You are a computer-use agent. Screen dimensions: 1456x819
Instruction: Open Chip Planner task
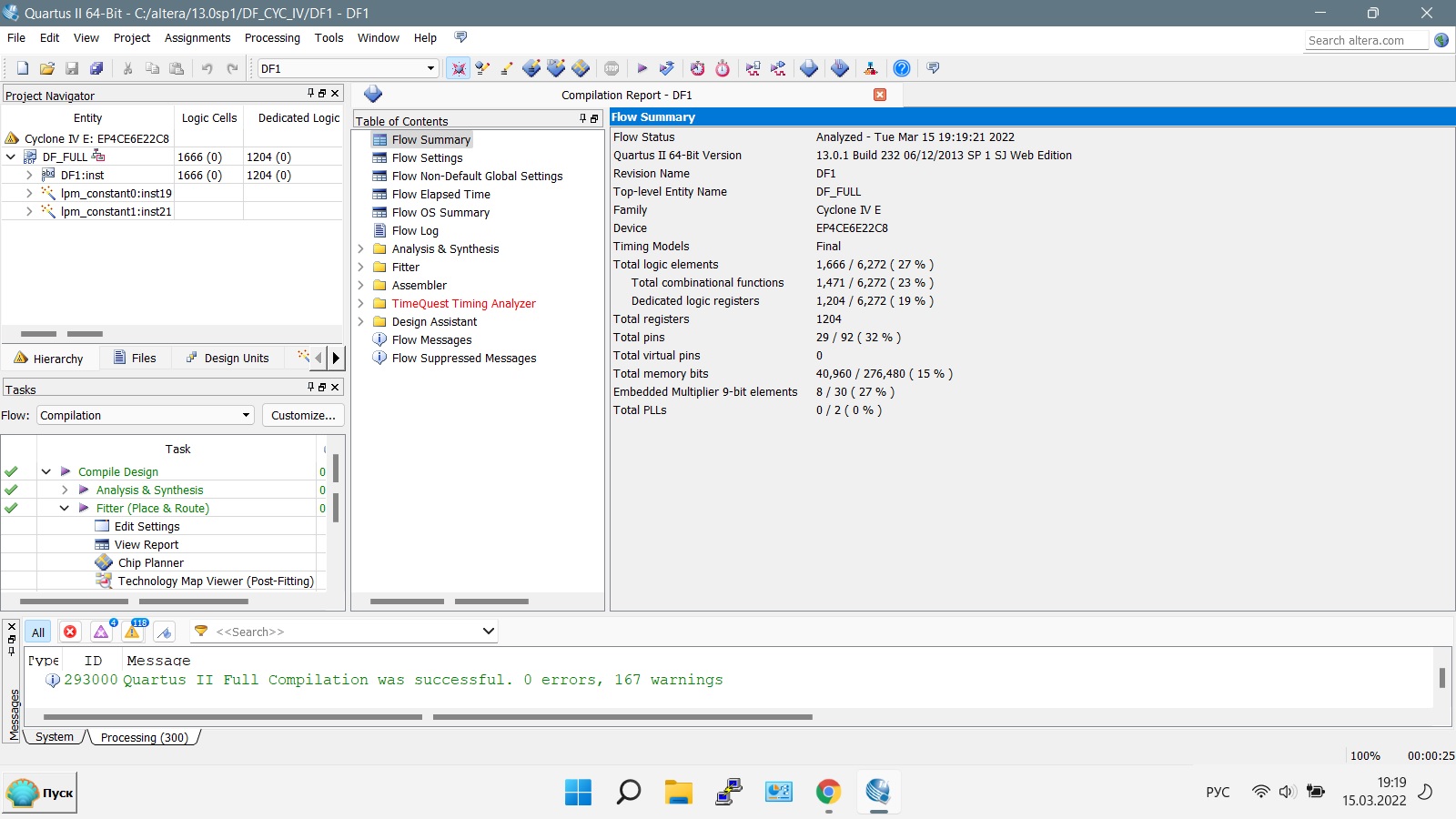click(150, 562)
